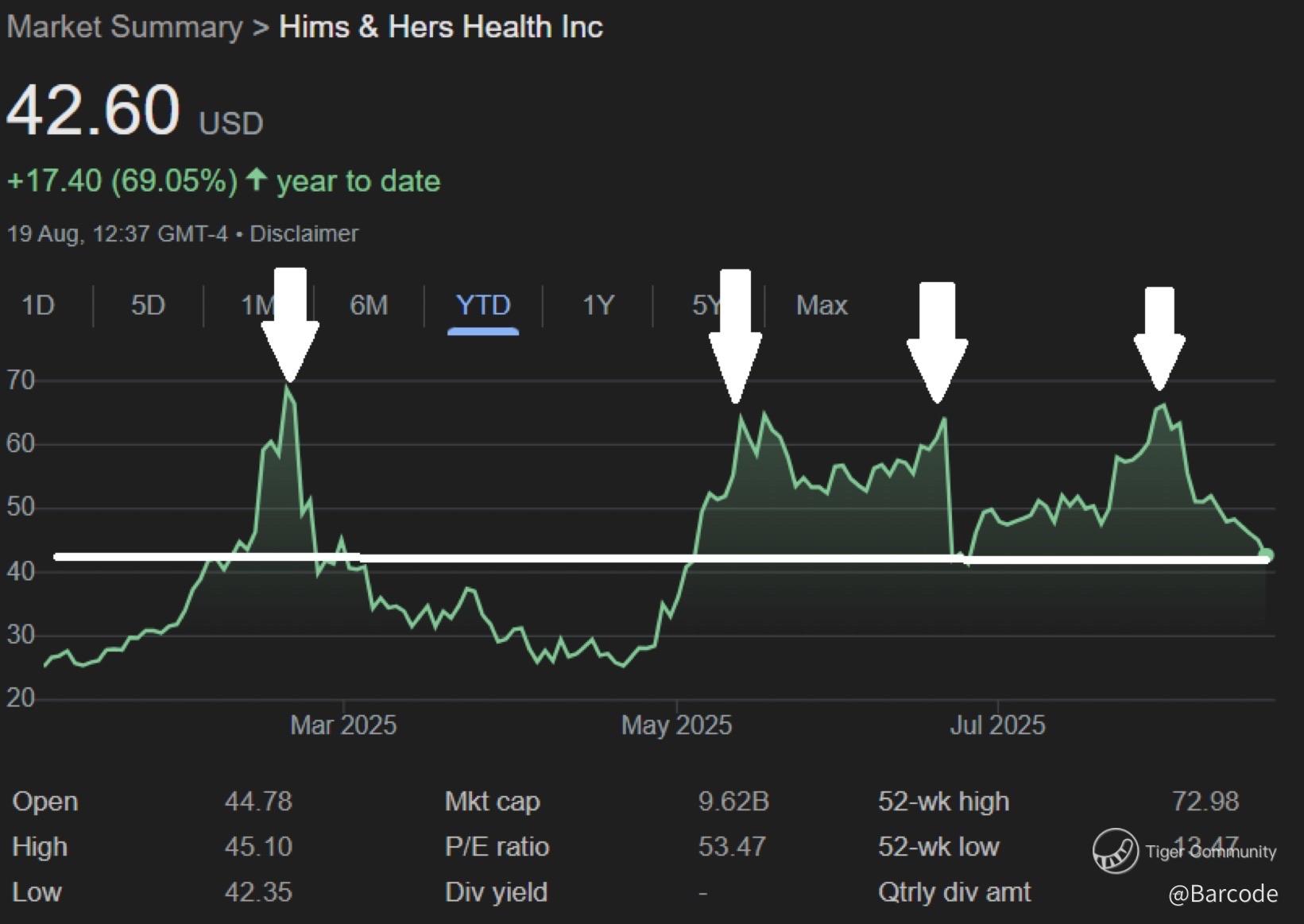1304x924 pixels.
Task: Click the Mkt cap label
Action: click(x=493, y=801)
